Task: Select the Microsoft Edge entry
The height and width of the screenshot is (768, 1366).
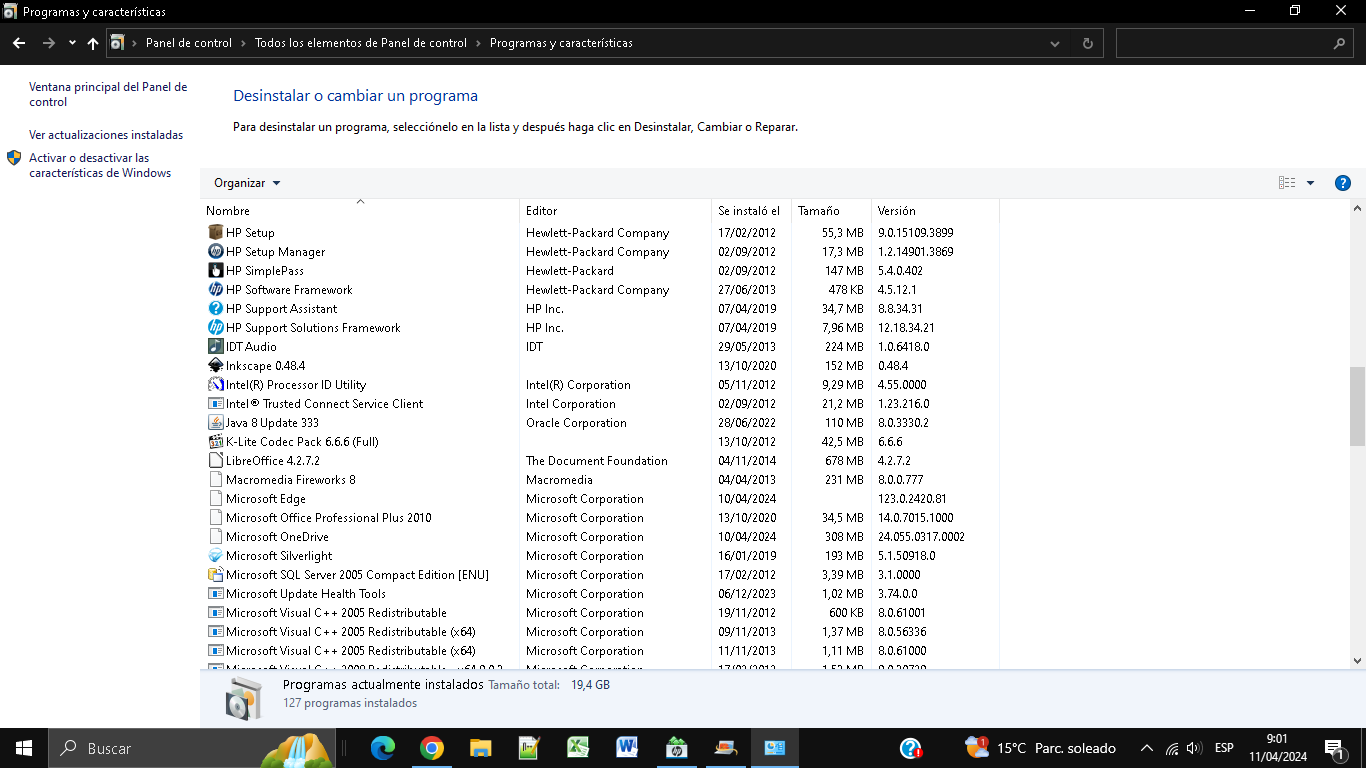Action: (x=600, y=498)
